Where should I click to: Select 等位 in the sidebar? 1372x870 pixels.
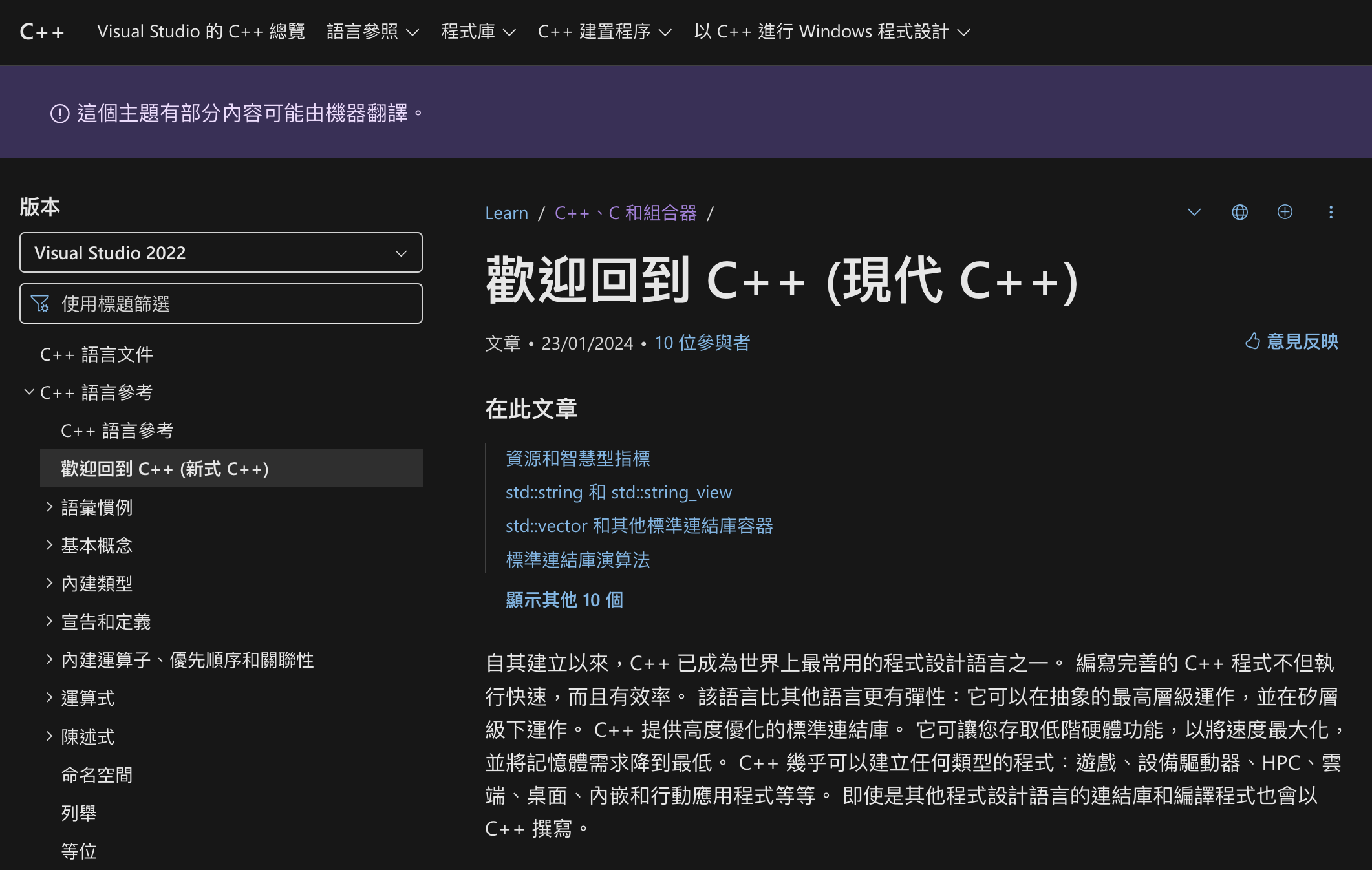(x=79, y=851)
